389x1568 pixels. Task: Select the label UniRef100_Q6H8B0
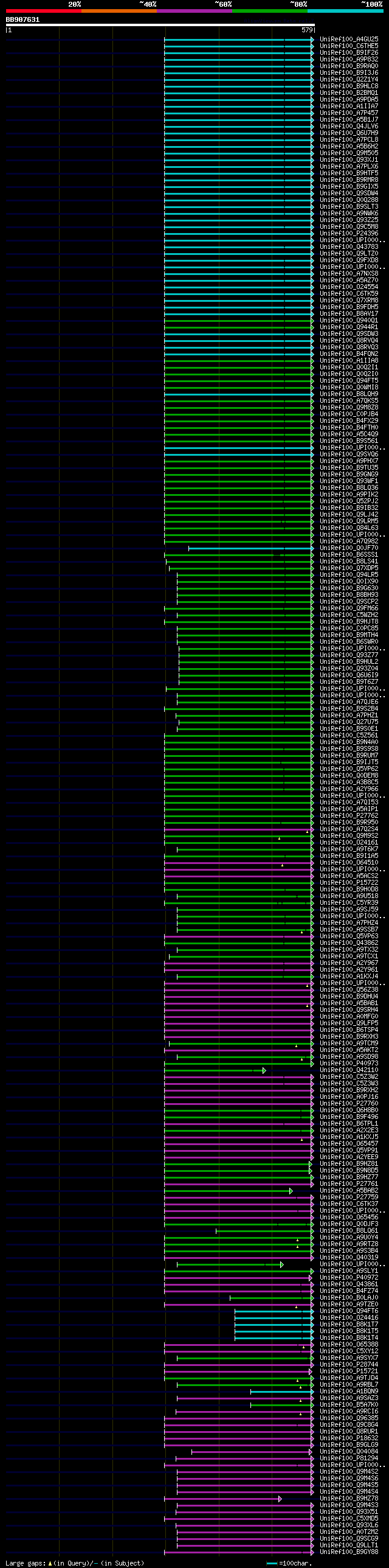point(349,1110)
